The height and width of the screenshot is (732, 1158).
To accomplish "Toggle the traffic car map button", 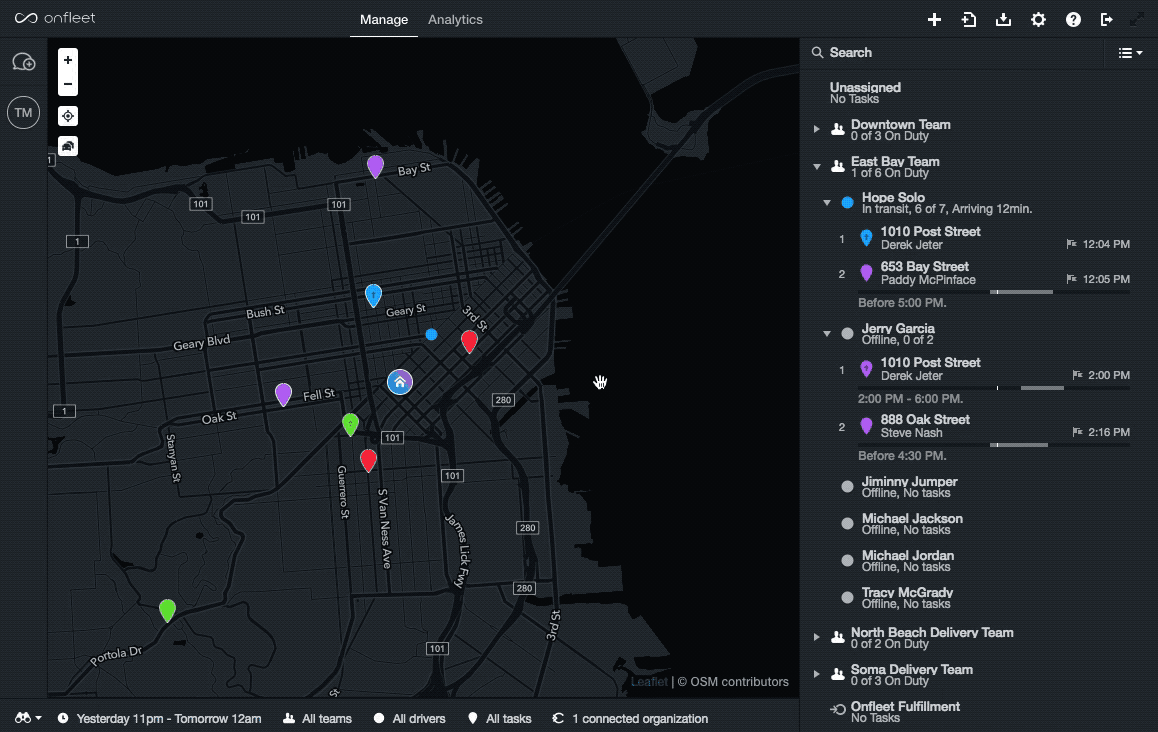I will tap(68, 146).
